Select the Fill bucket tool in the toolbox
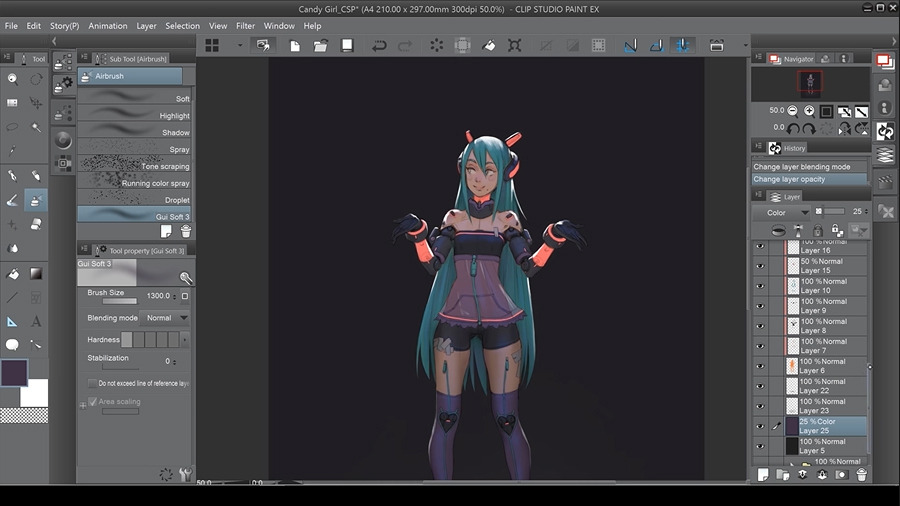Screen dimensions: 900x506 click(x=12, y=273)
